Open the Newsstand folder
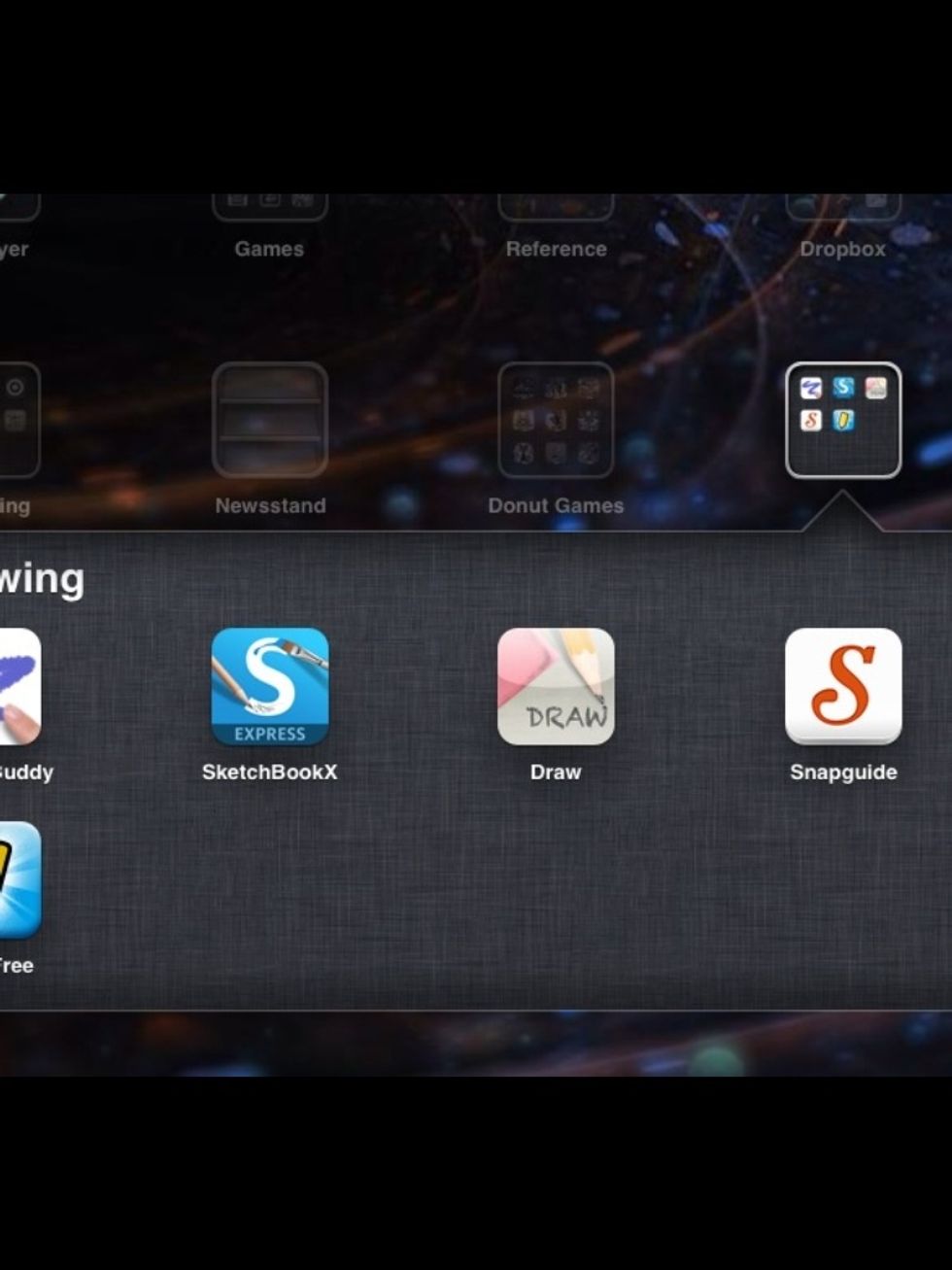Image resolution: width=952 pixels, height=1270 pixels. point(269,420)
